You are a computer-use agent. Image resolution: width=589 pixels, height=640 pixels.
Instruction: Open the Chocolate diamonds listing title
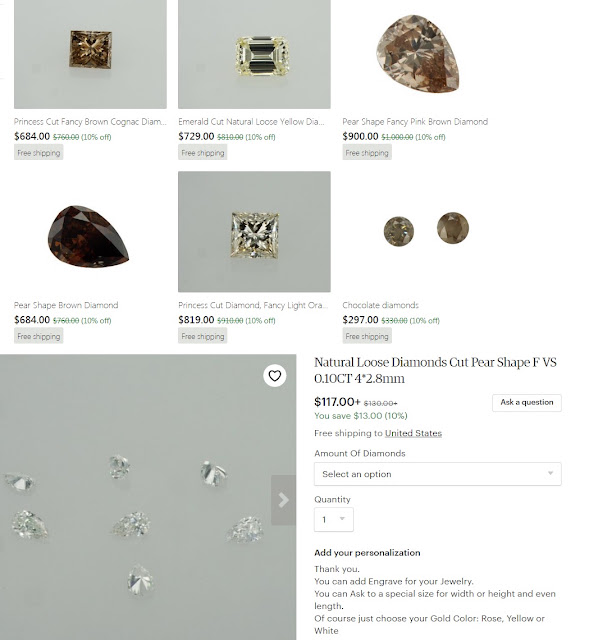[x=380, y=305]
